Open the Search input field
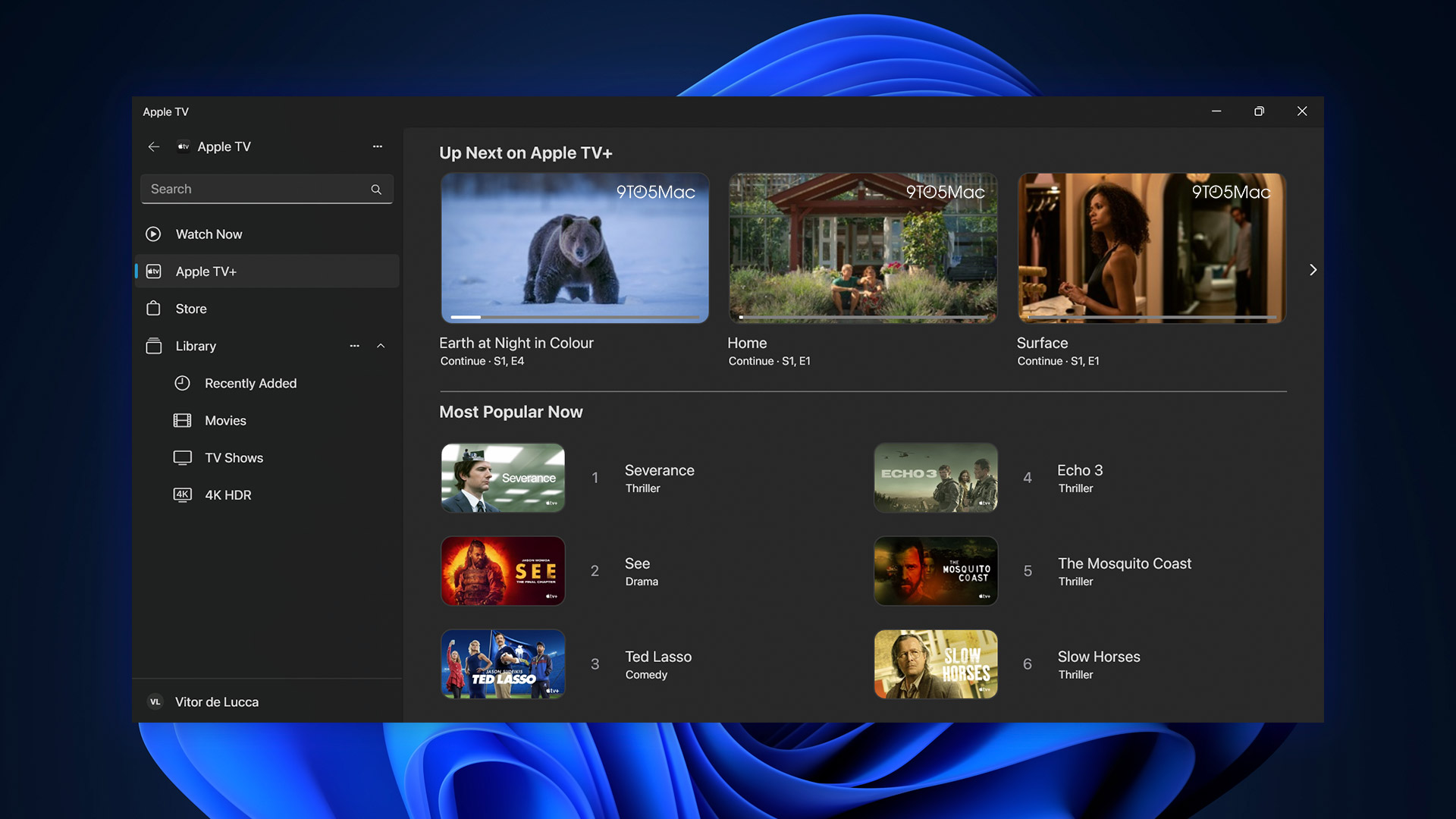1456x819 pixels. tap(265, 189)
